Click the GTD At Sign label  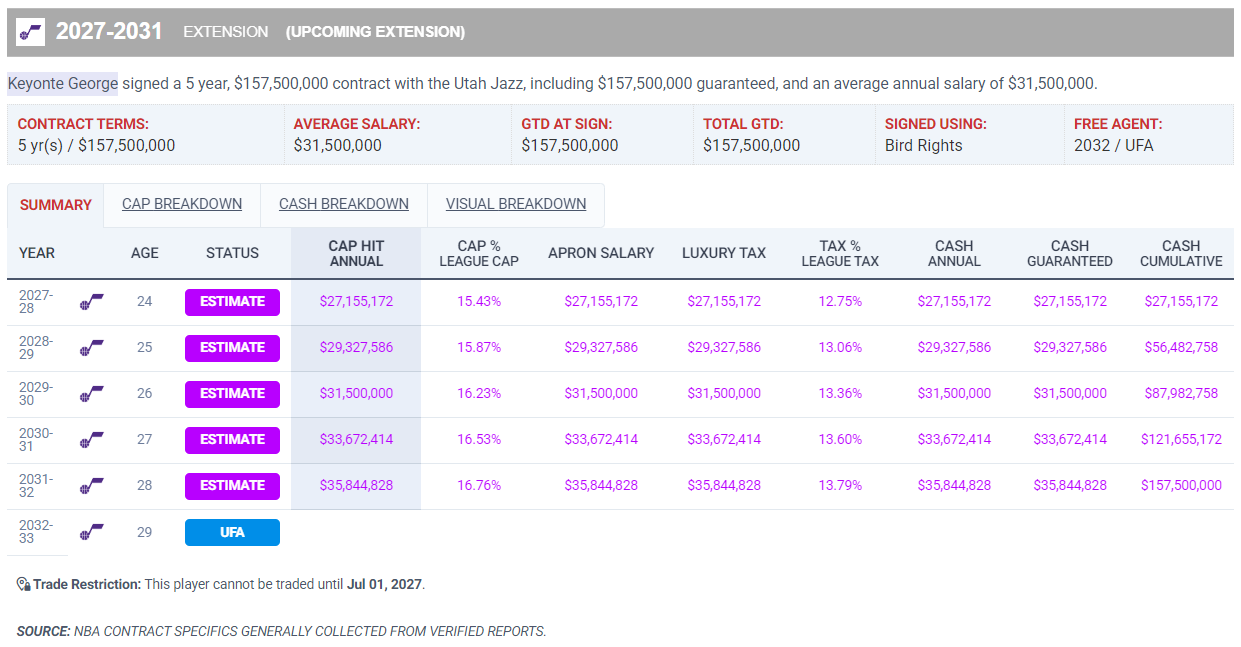pos(567,124)
